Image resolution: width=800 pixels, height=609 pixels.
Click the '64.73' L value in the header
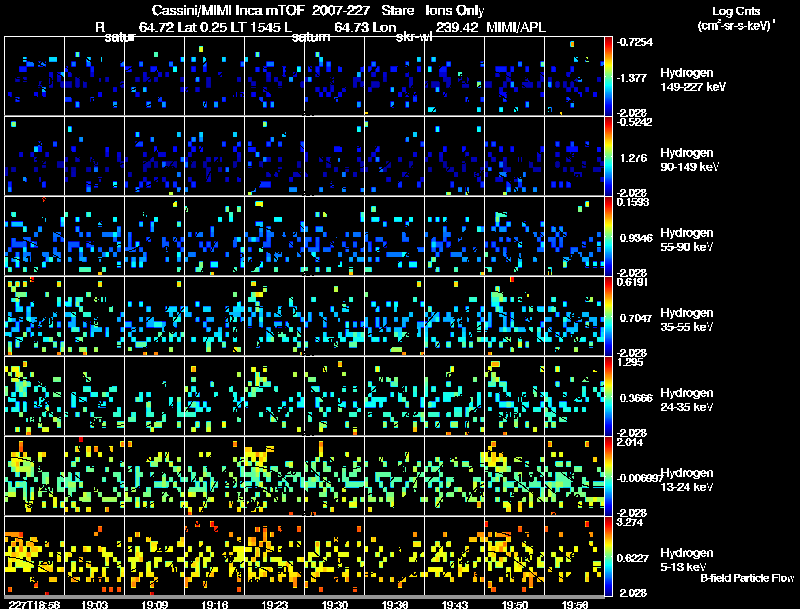point(352,28)
